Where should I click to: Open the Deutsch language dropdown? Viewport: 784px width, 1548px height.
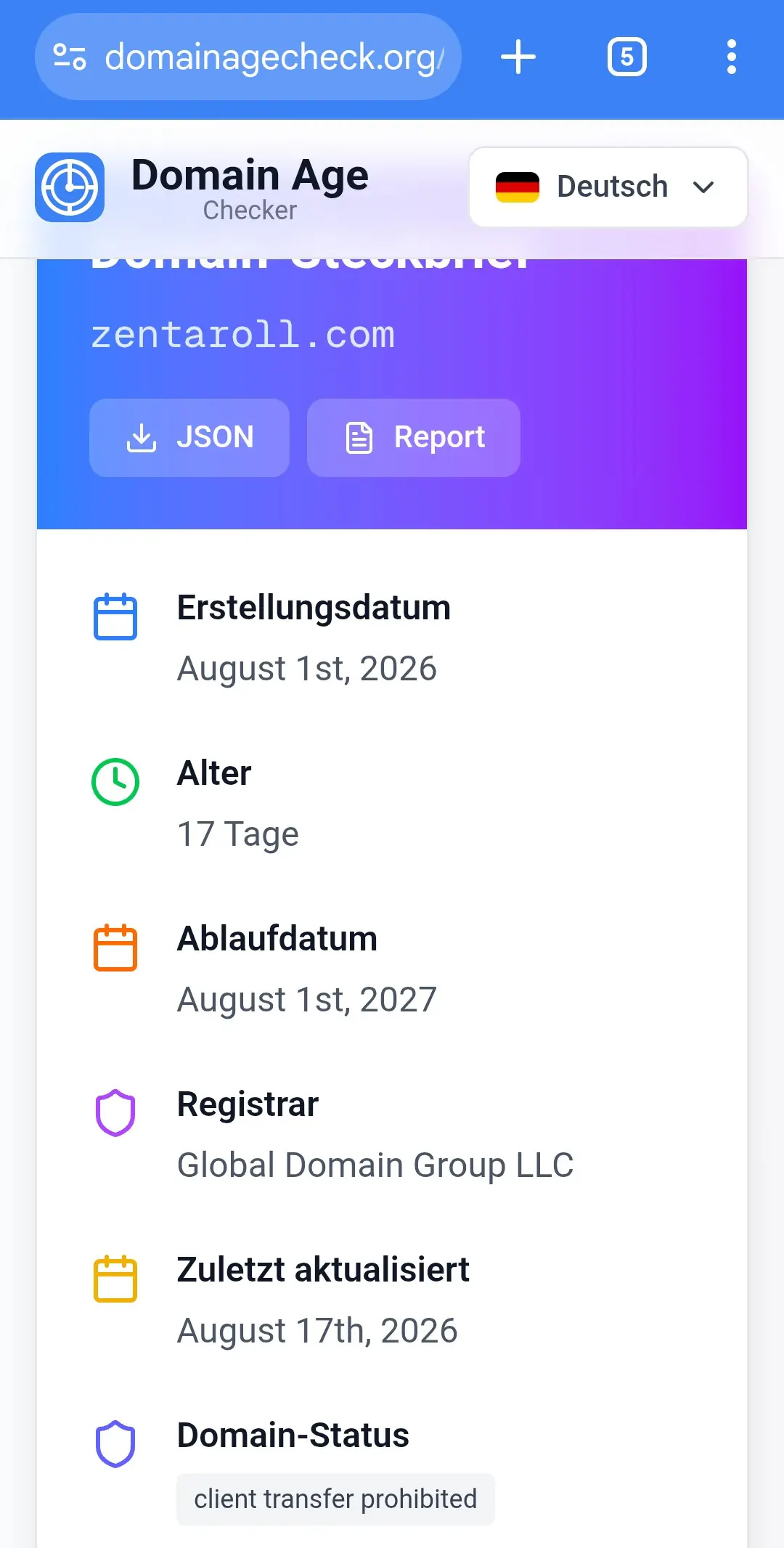608,187
